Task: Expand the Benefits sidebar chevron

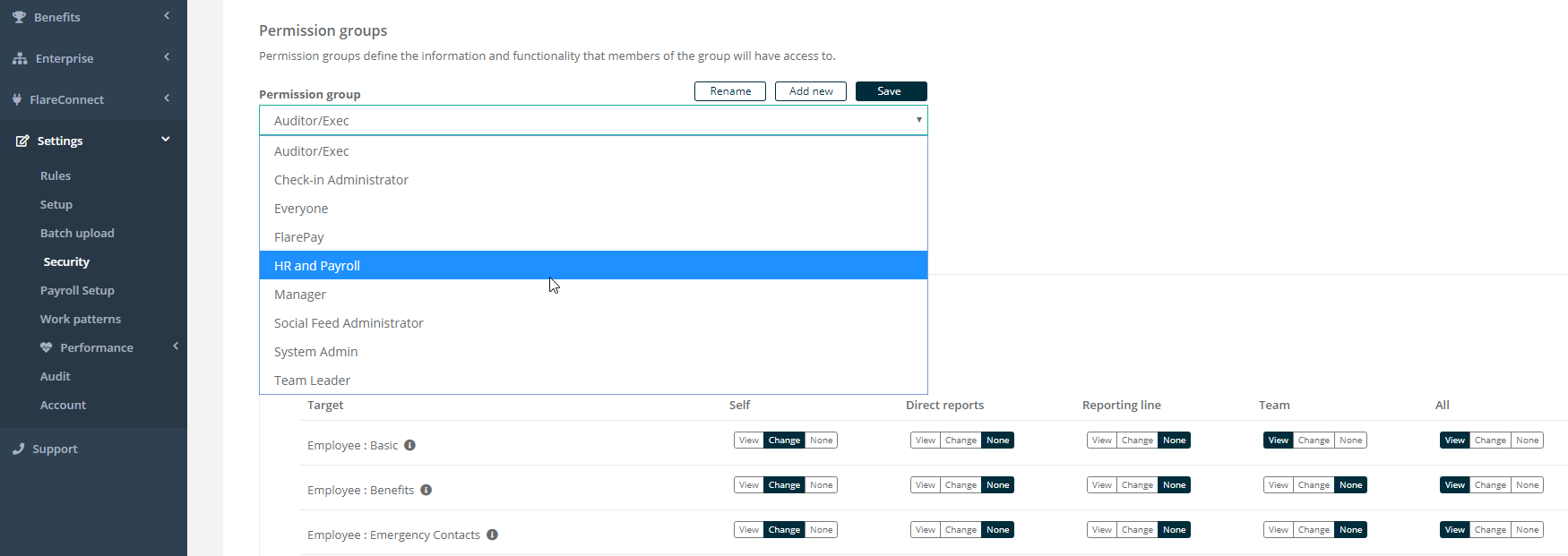Action: [x=167, y=16]
